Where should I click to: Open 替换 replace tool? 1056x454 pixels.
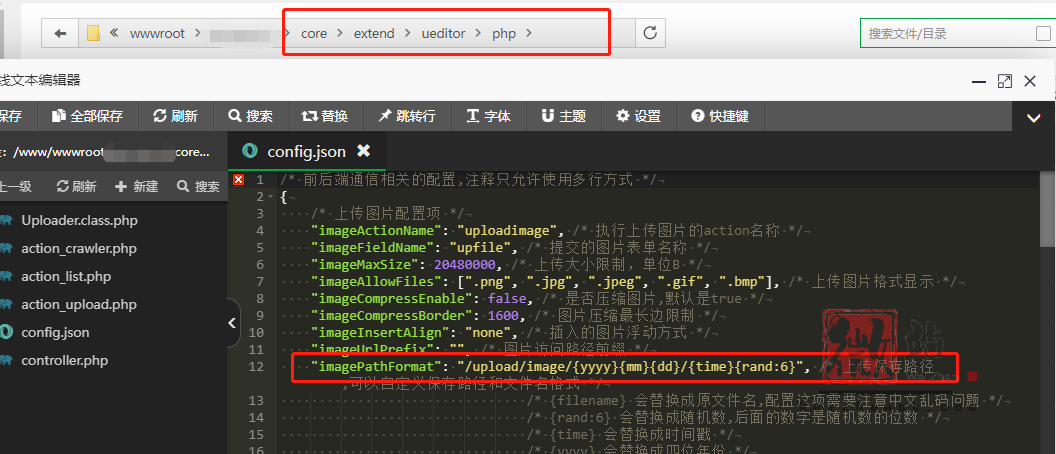pyautogui.click(x=325, y=117)
